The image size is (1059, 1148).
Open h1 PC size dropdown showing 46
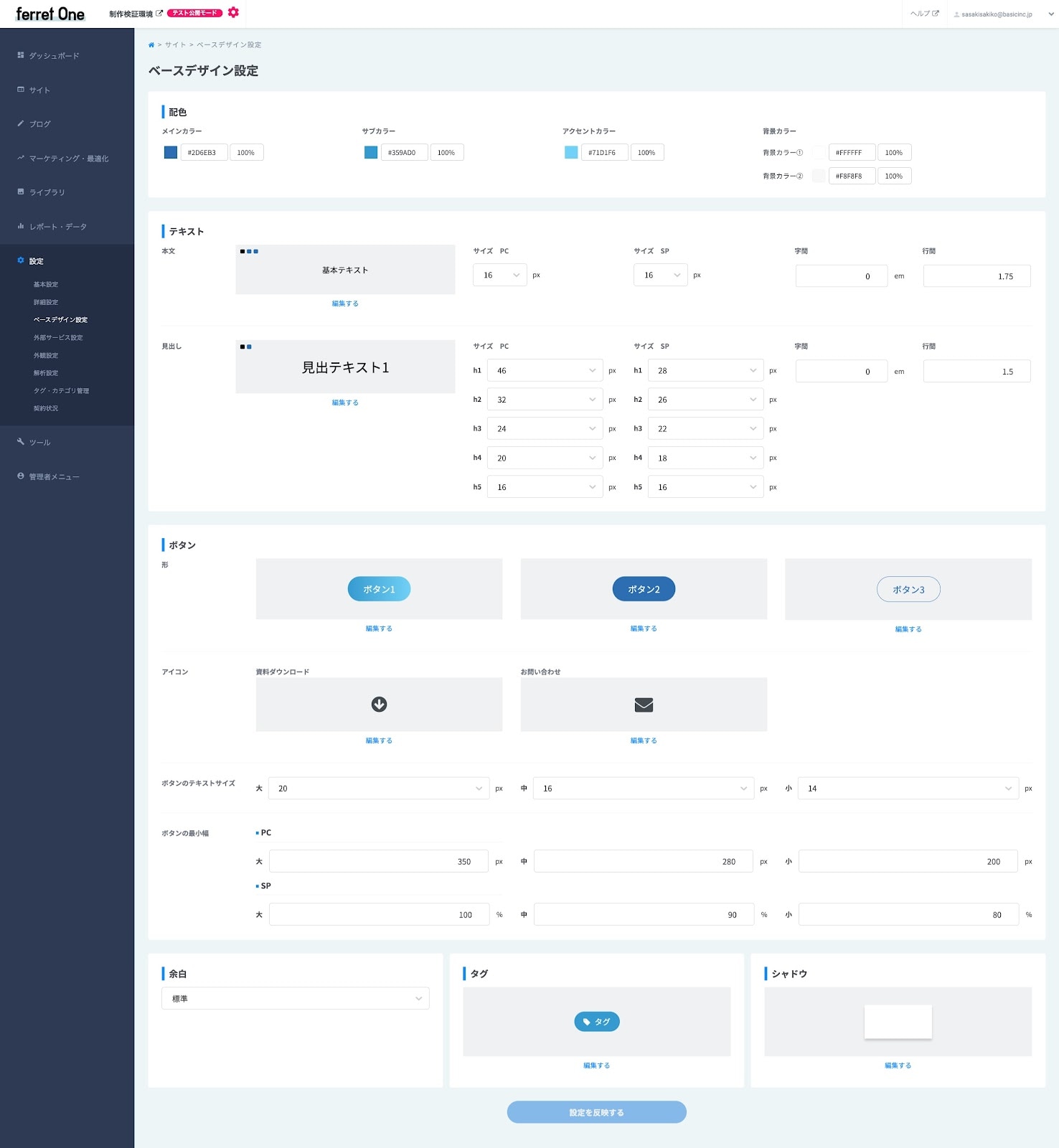tap(545, 371)
